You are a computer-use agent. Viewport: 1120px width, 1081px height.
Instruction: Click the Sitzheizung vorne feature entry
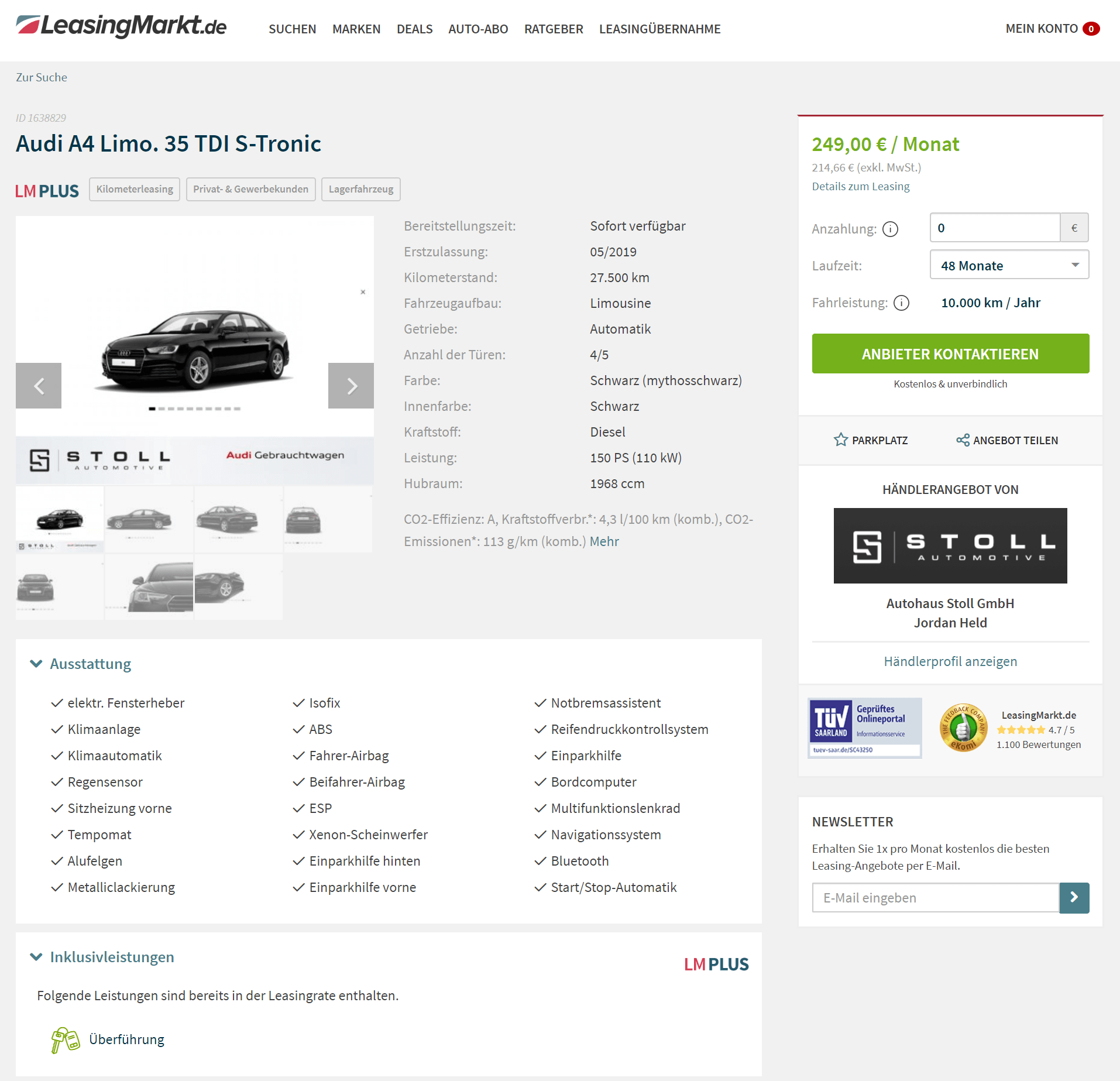coord(112,808)
